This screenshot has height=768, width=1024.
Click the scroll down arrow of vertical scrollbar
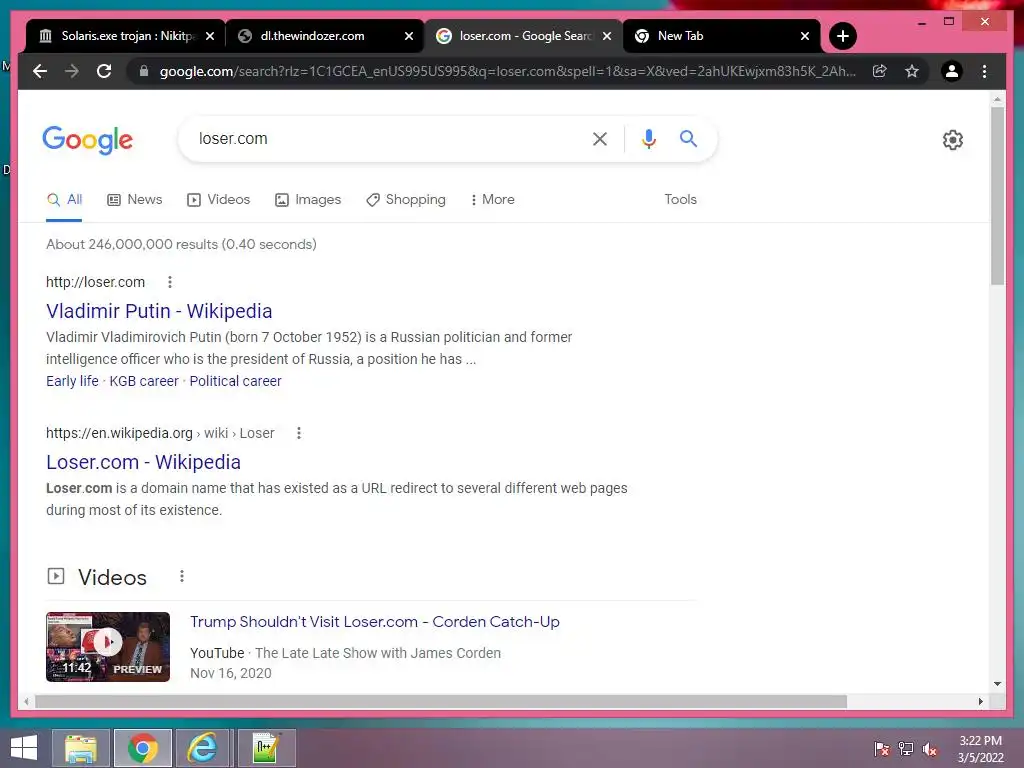click(x=997, y=684)
